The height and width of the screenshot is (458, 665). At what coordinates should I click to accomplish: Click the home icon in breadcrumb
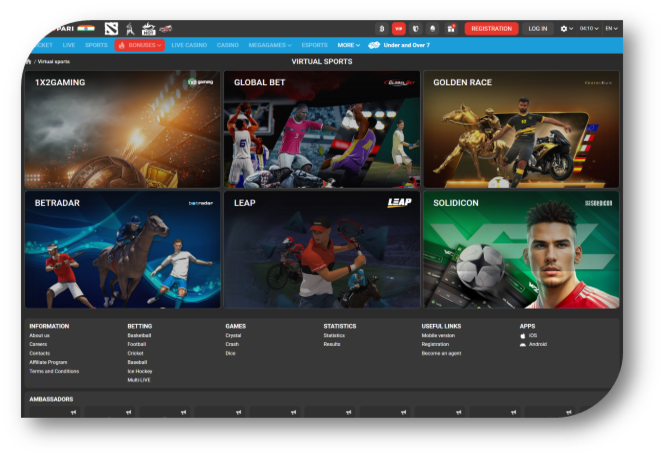tap(29, 62)
